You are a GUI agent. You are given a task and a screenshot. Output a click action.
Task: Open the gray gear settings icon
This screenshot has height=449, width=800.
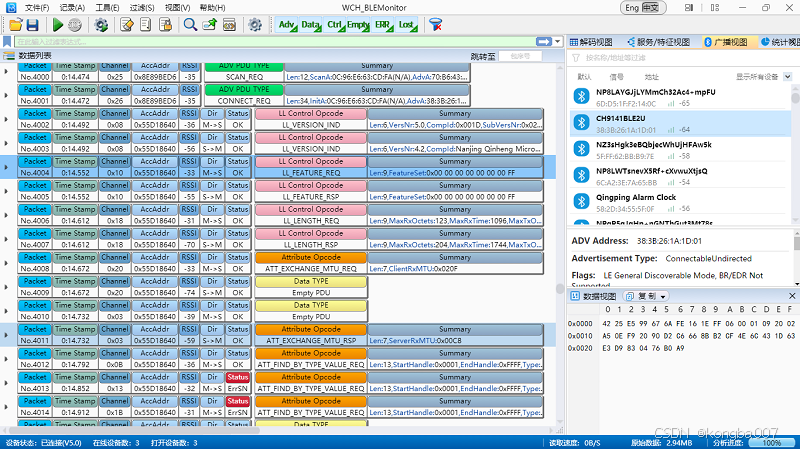point(255,24)
